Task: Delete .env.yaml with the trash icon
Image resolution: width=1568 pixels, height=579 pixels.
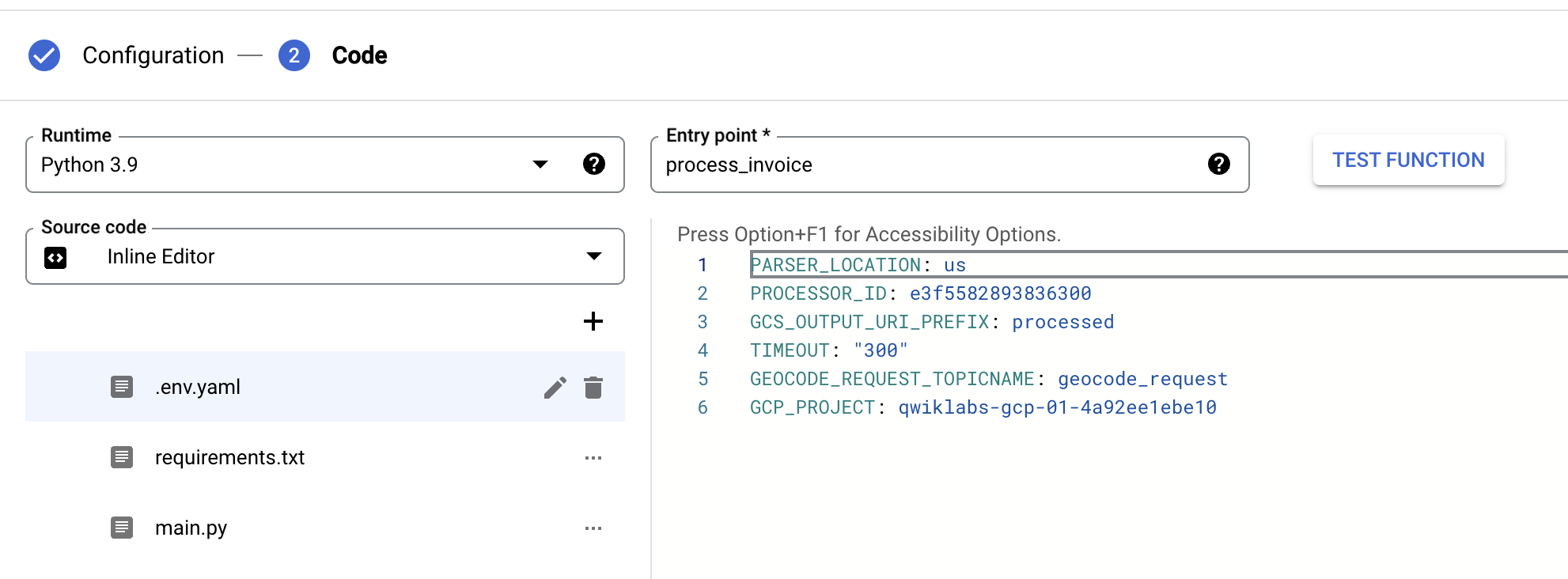Action: point(593,388)
